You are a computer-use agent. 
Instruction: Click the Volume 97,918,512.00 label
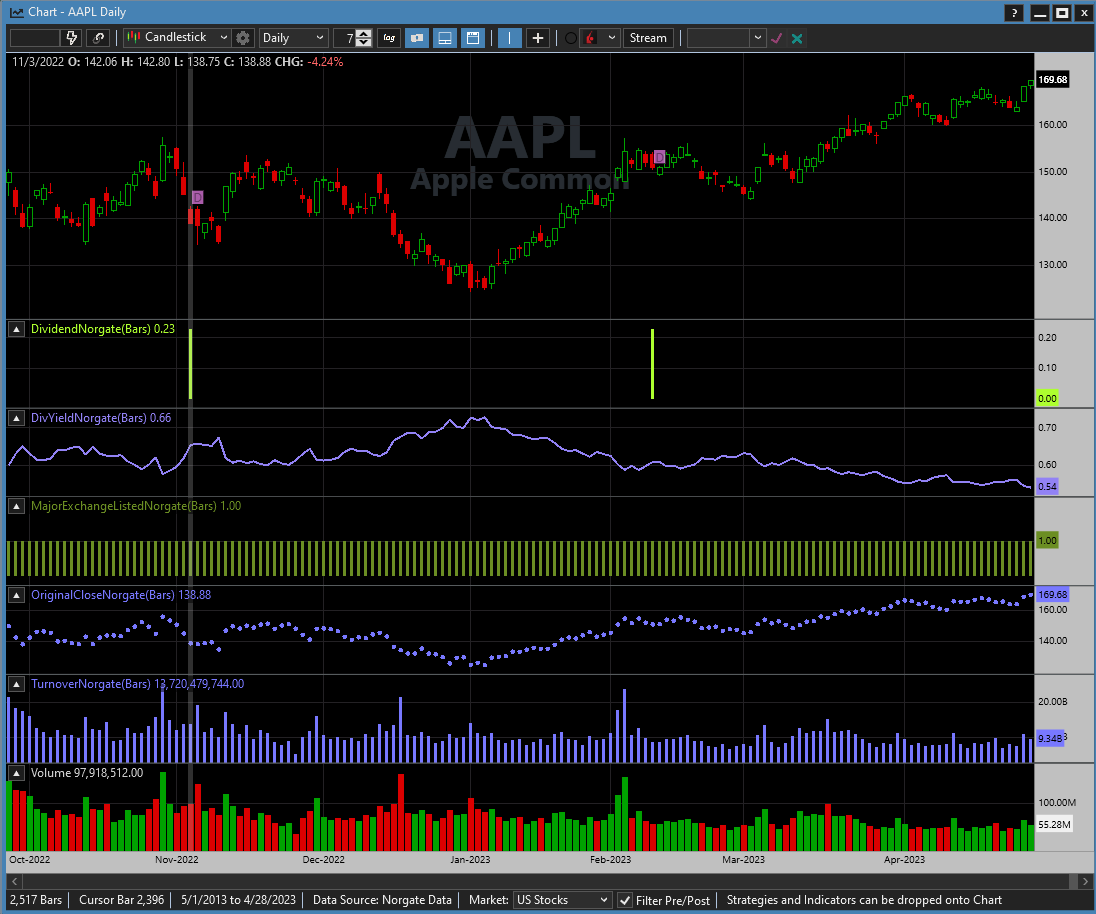[87, 773]
